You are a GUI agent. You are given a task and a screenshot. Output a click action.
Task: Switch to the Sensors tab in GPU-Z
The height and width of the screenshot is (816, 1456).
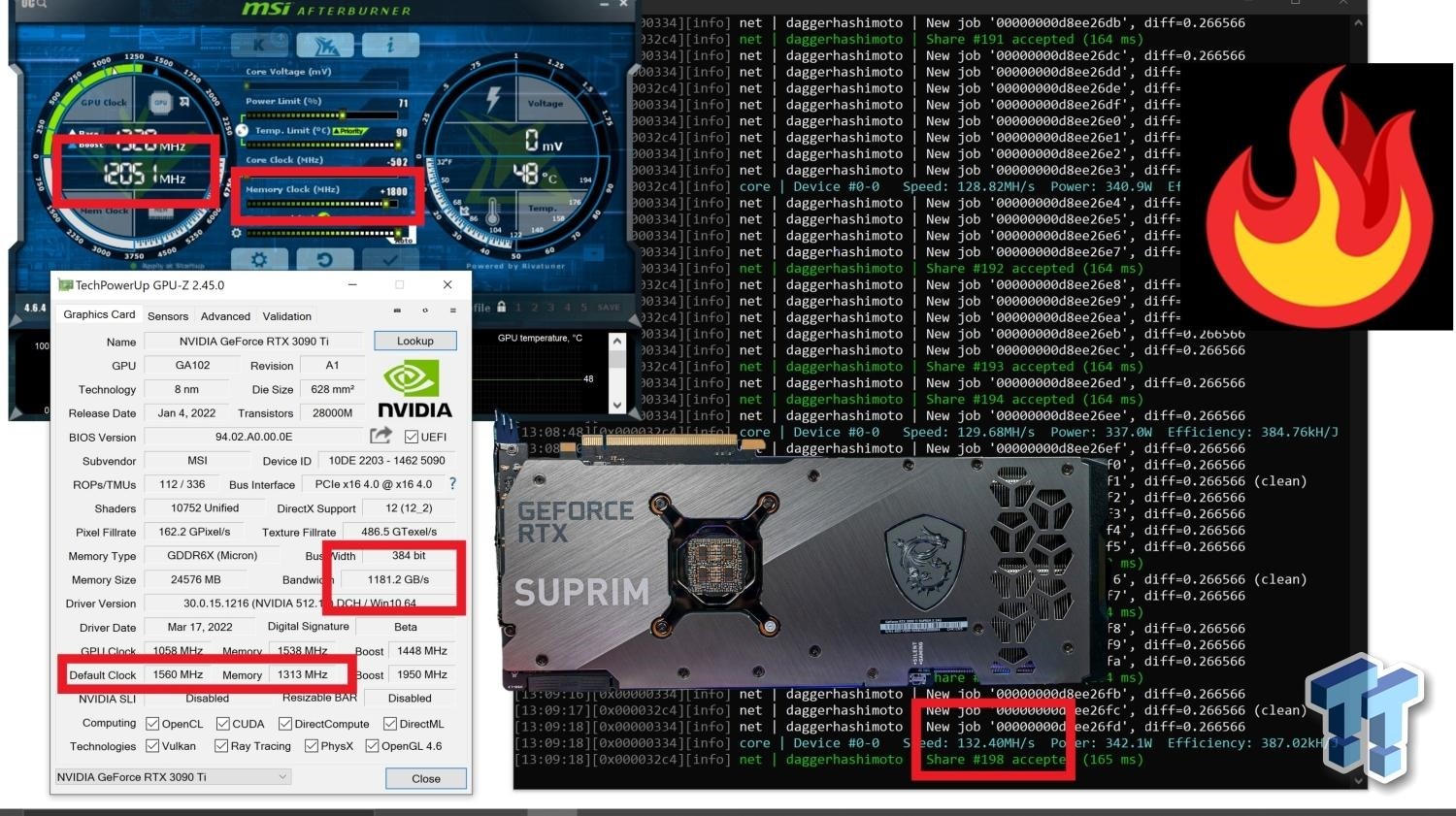167,315
